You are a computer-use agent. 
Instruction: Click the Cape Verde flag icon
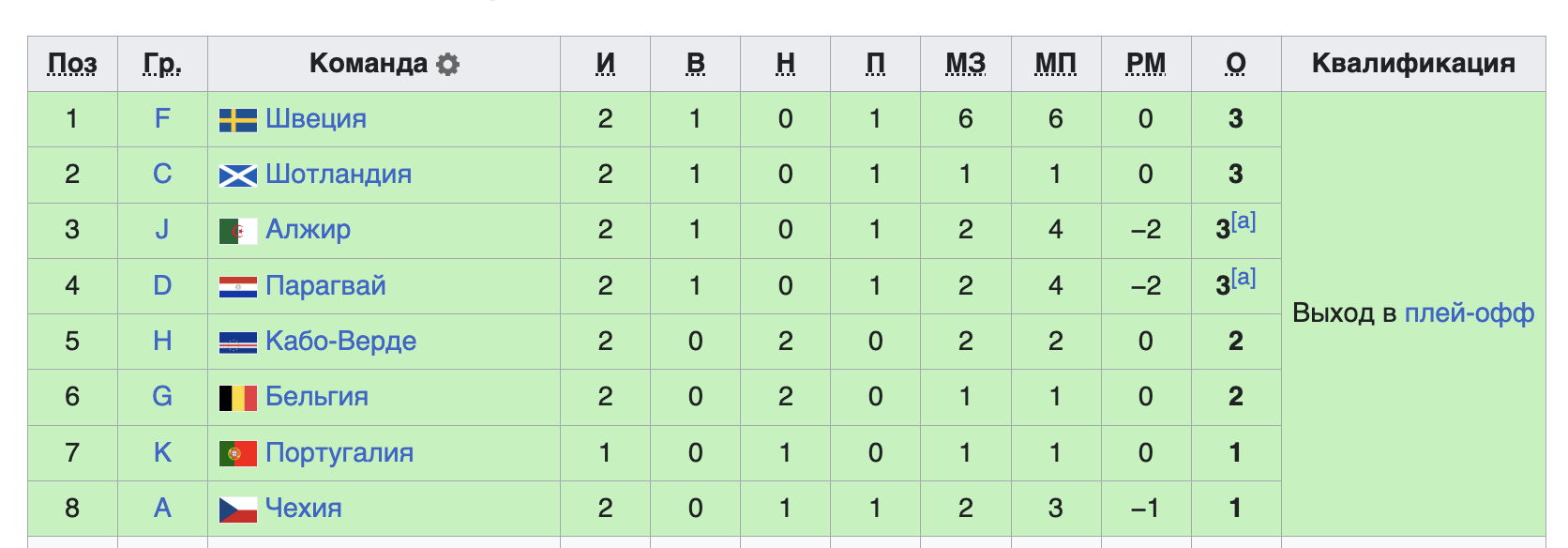238,342
